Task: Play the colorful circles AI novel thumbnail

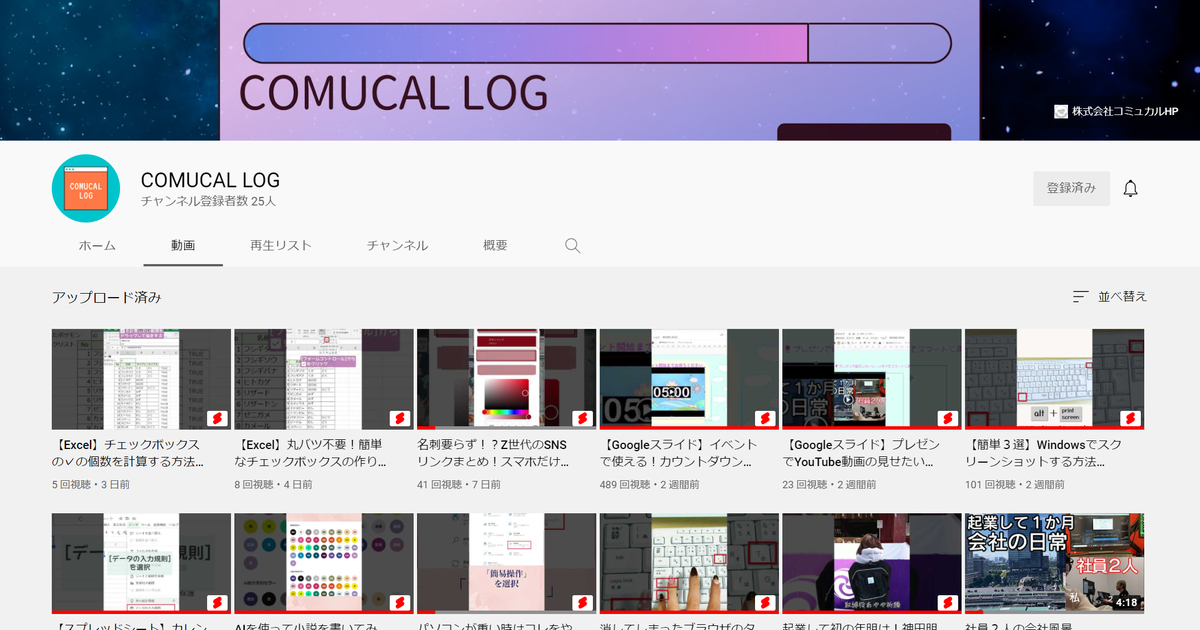Action: click(x=324, y=564)
